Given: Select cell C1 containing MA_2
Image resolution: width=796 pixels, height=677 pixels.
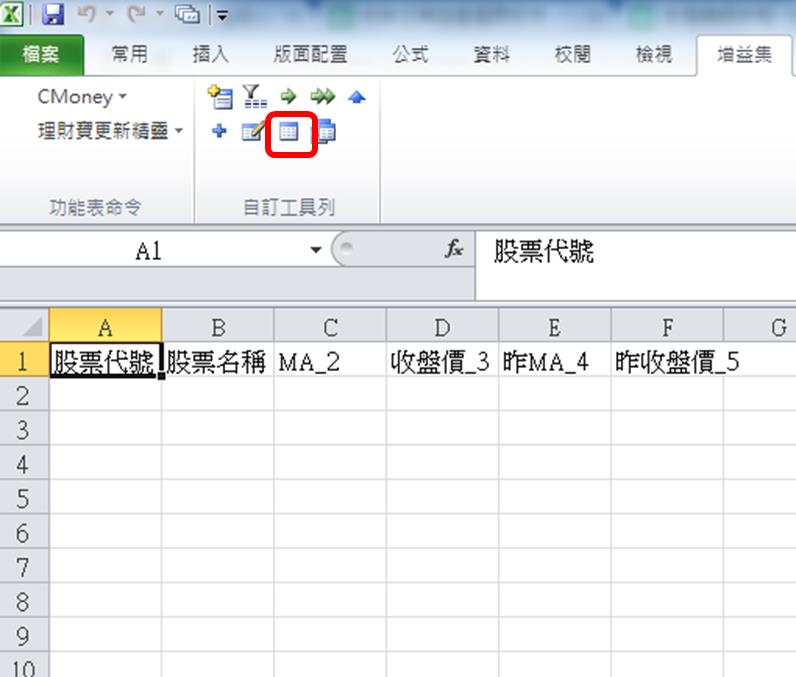Looking at the screenshot, I should [x=330, y=361].
